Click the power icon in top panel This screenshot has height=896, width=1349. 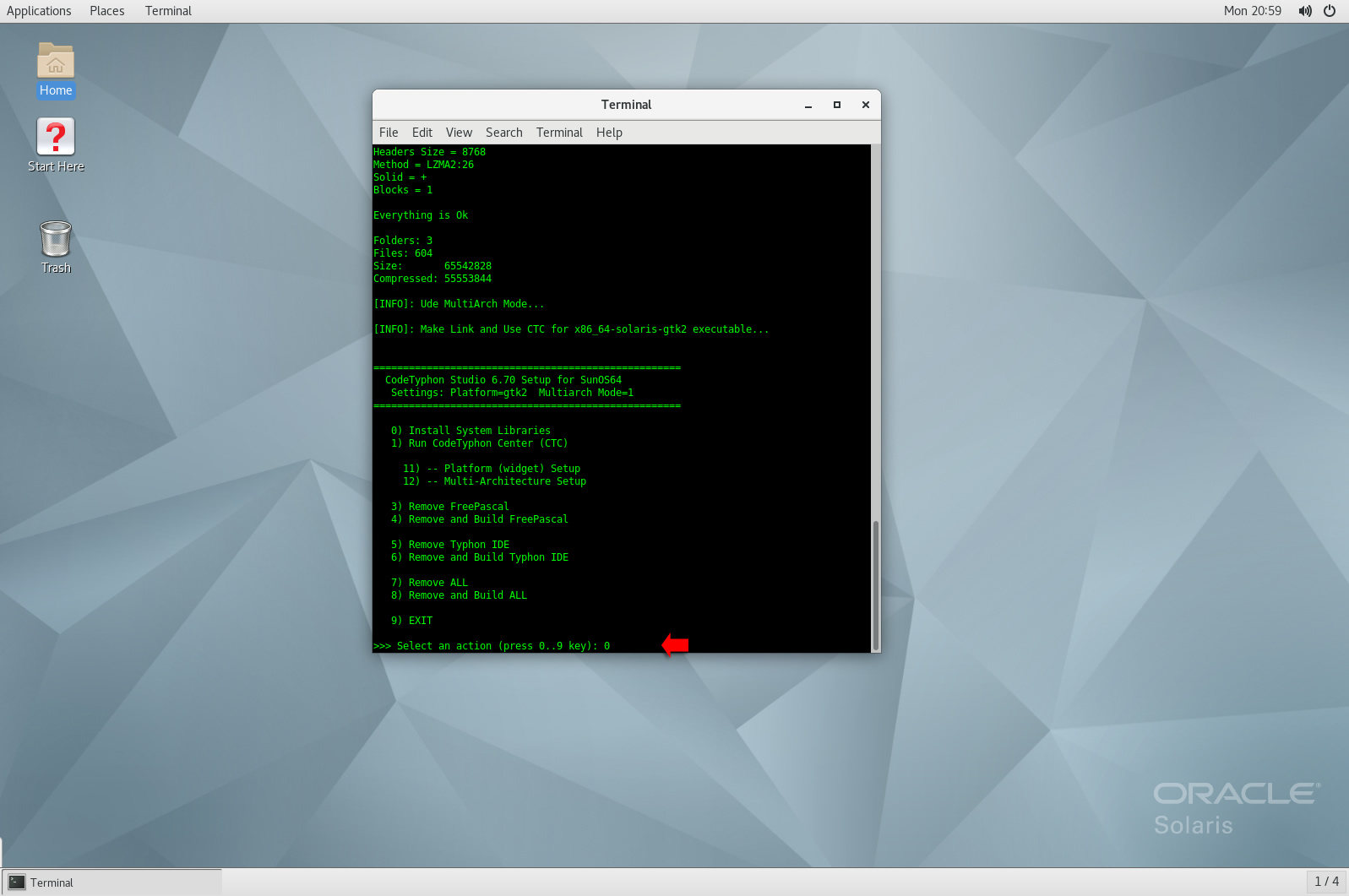[1330, 11]
